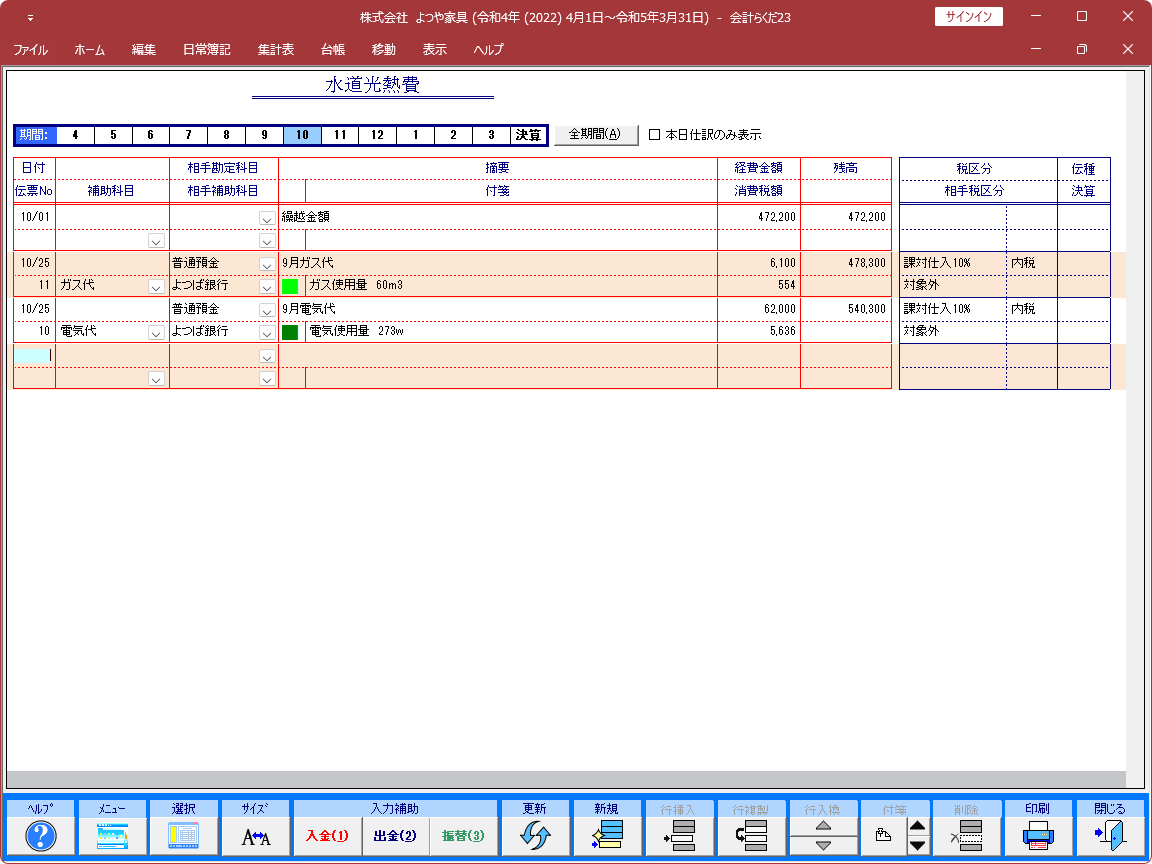The width and height of the screenshot is (1152, 864).
Task: Select period month 6 tab
Action: click(151, 135)
